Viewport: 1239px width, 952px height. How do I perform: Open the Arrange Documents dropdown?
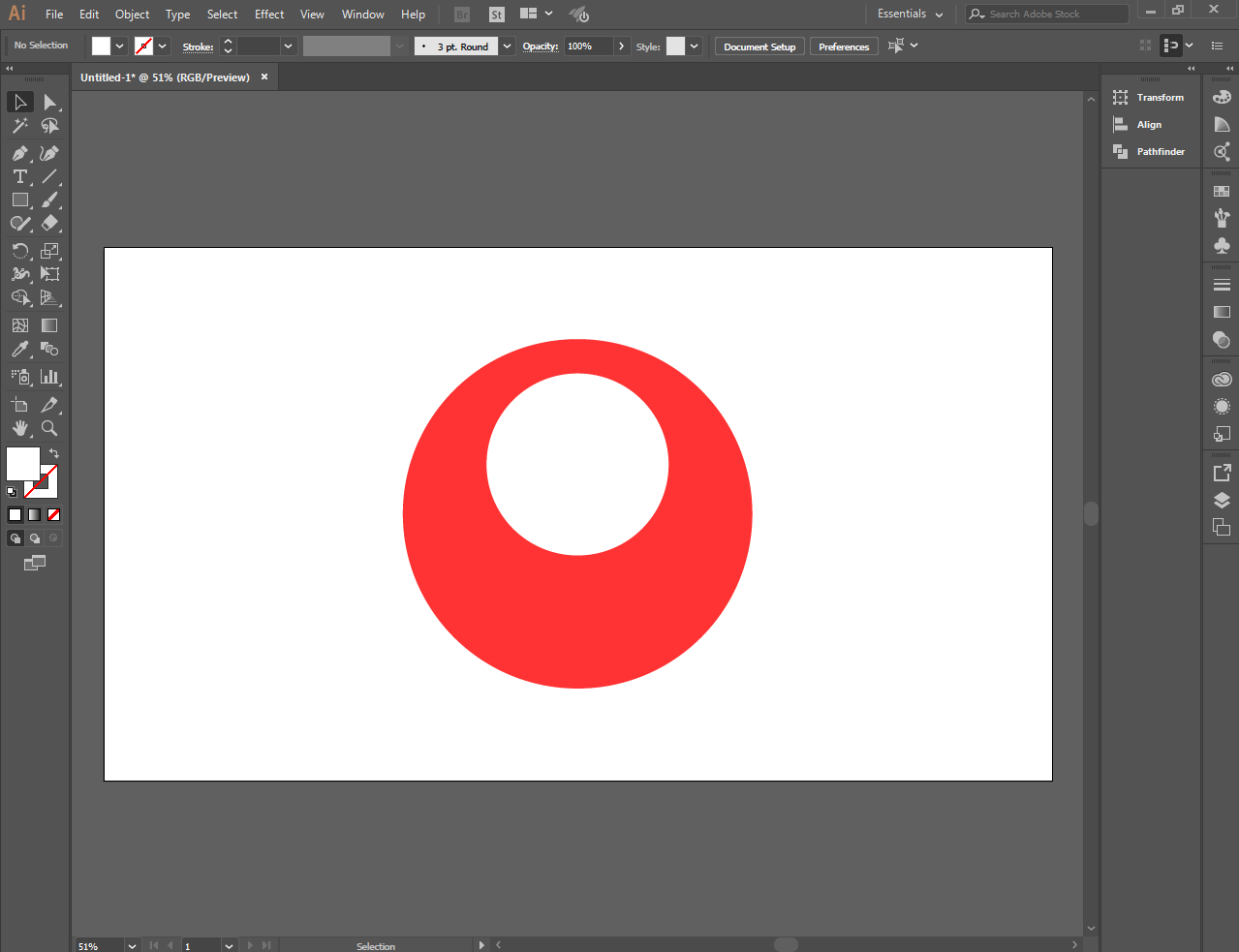pos(536,14)
